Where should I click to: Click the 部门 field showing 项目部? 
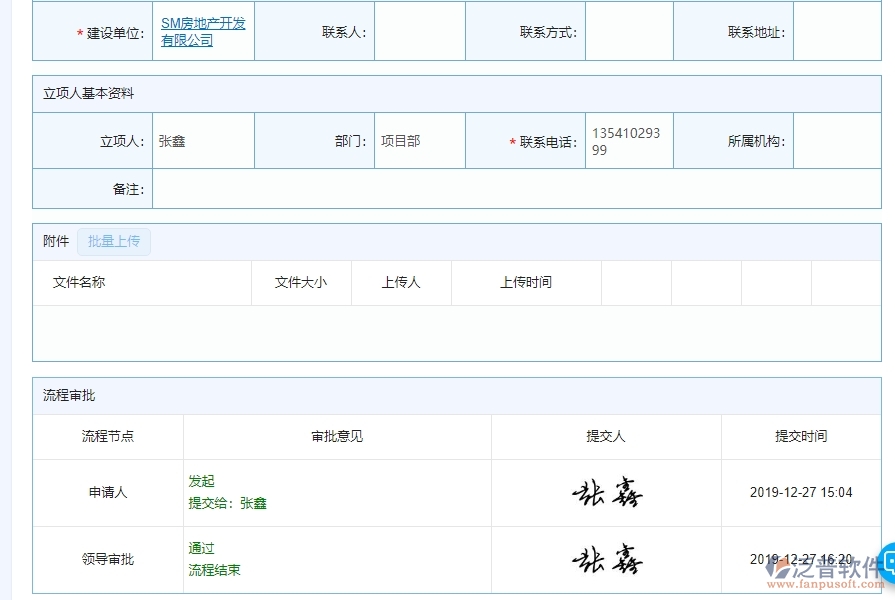[420, 140]
